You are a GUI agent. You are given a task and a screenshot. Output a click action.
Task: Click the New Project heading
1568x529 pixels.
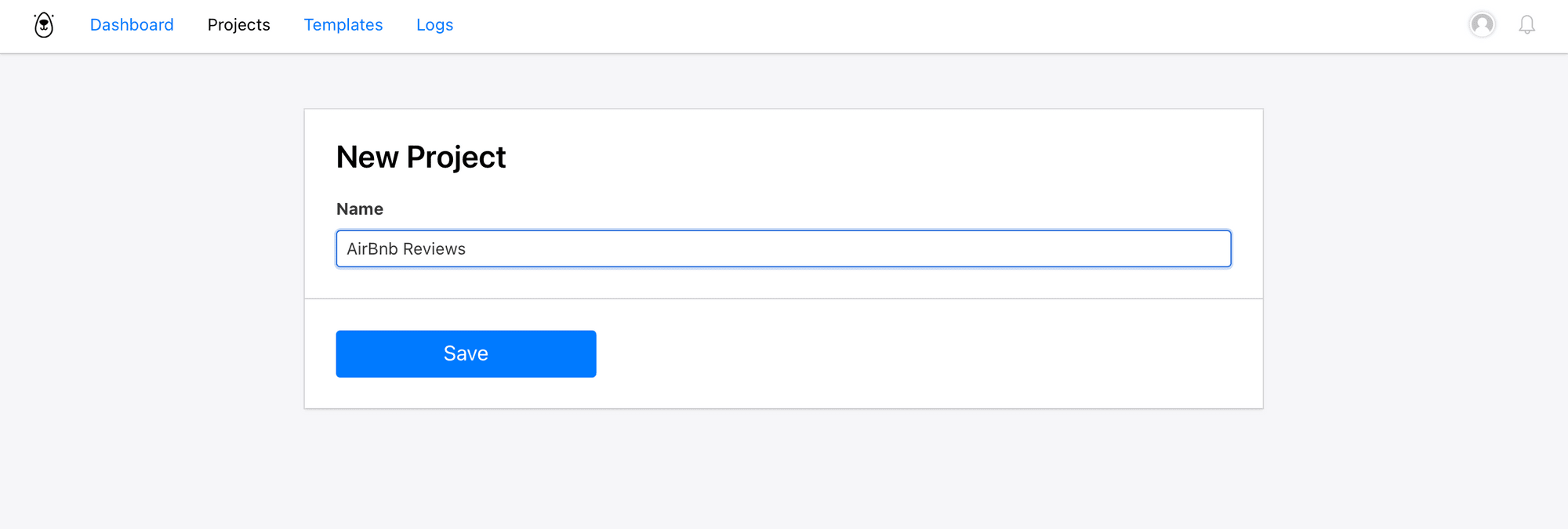click(x=421, y=158)
